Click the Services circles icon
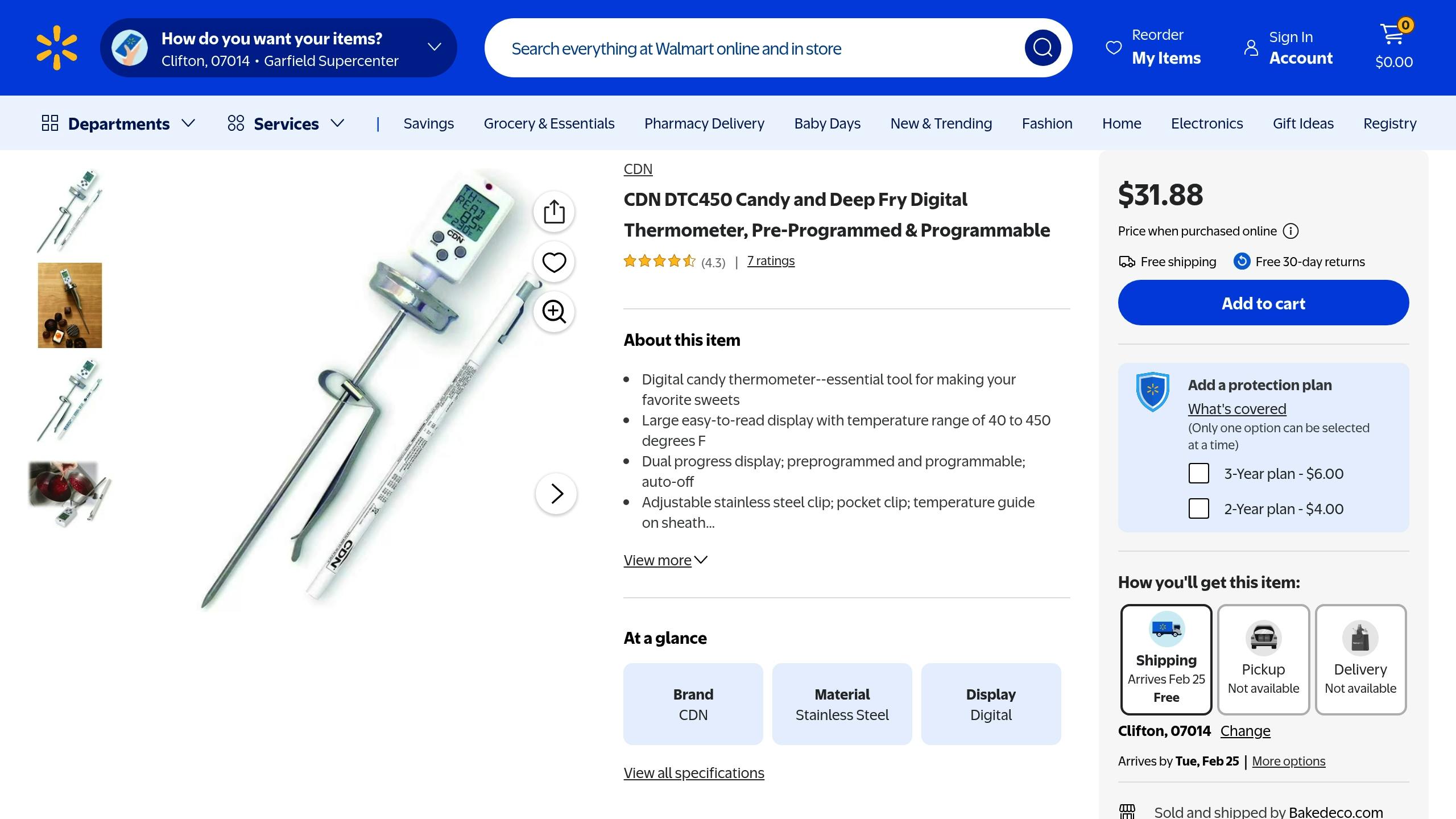 [236, 123]
